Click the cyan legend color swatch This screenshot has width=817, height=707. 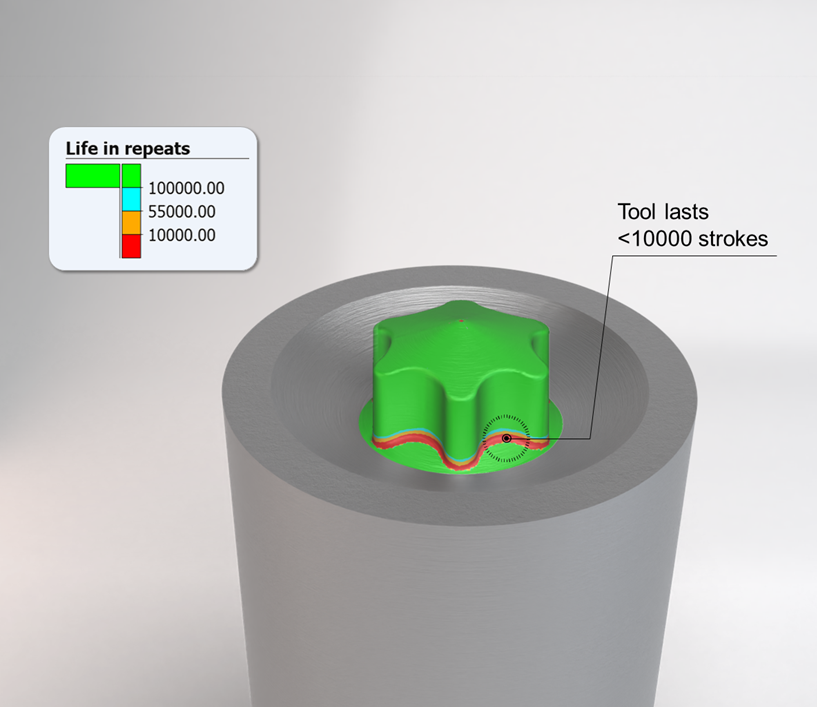pos(131,199)
